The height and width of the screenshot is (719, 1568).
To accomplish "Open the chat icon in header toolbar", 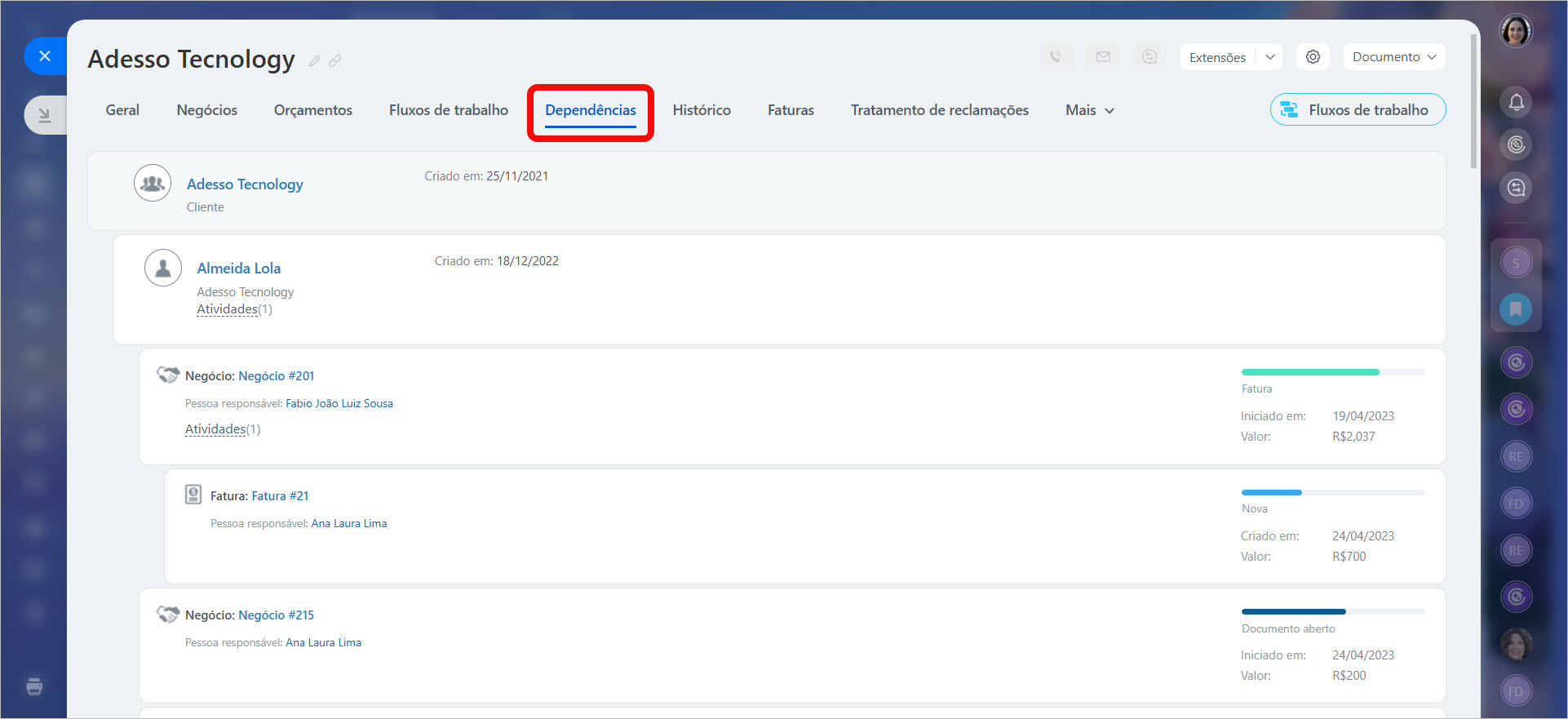I will [1149, 57].
